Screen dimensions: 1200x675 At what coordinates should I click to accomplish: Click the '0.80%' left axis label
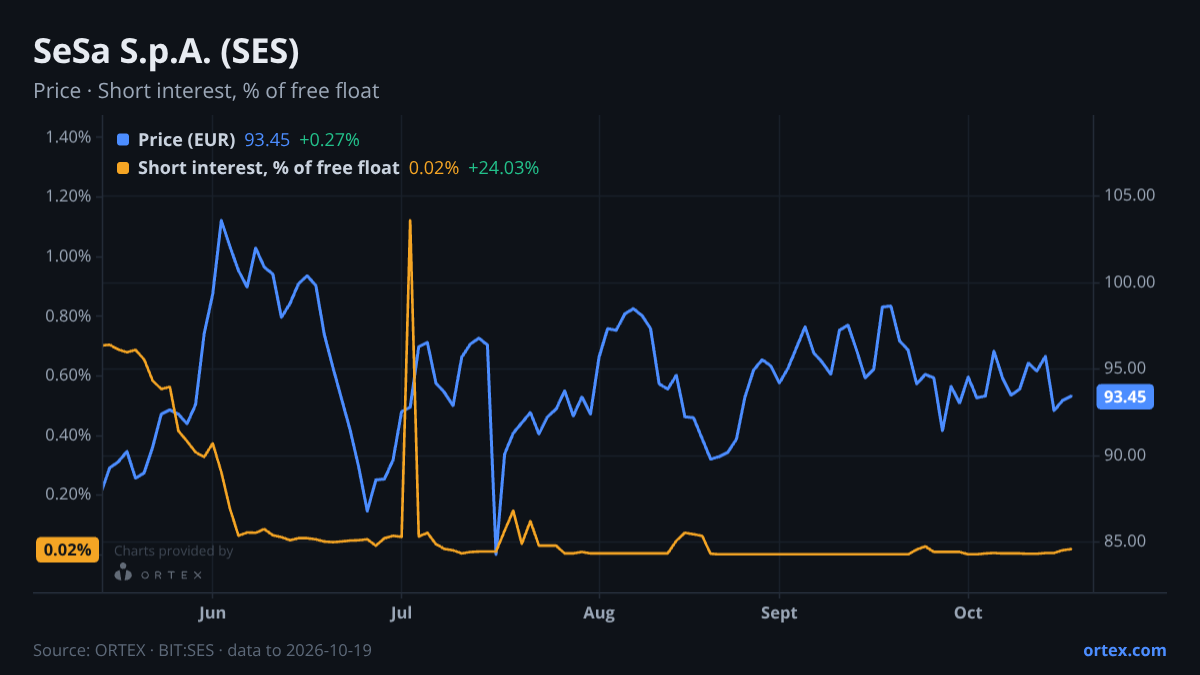coord(68,316)
